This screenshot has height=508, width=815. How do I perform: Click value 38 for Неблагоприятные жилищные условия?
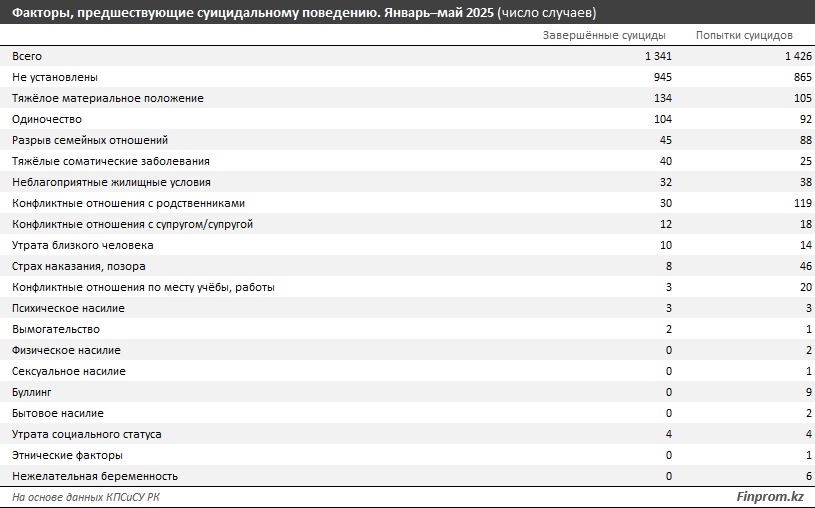pos(806,182)
